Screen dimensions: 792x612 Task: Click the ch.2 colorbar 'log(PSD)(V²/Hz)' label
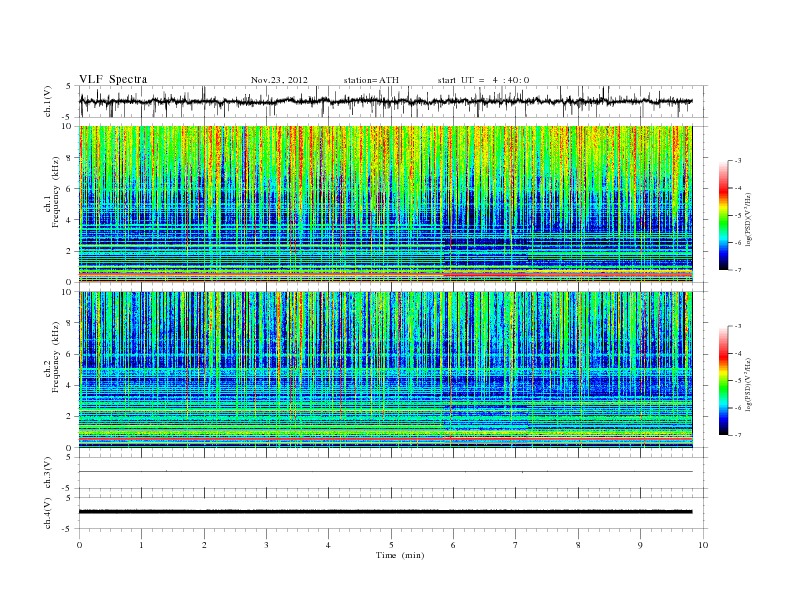point(748,384)
